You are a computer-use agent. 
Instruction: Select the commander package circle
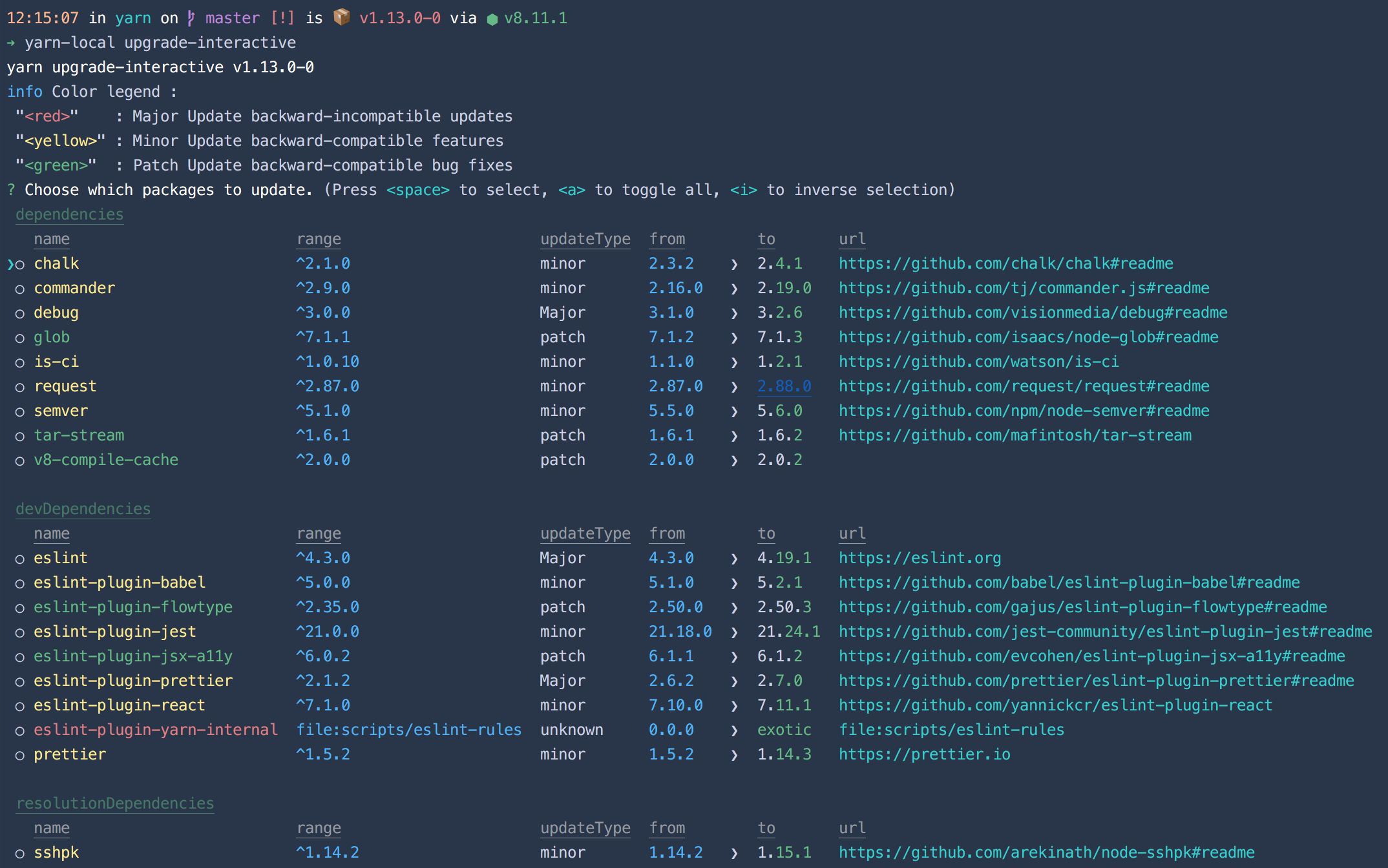click(x=20, y=289)
